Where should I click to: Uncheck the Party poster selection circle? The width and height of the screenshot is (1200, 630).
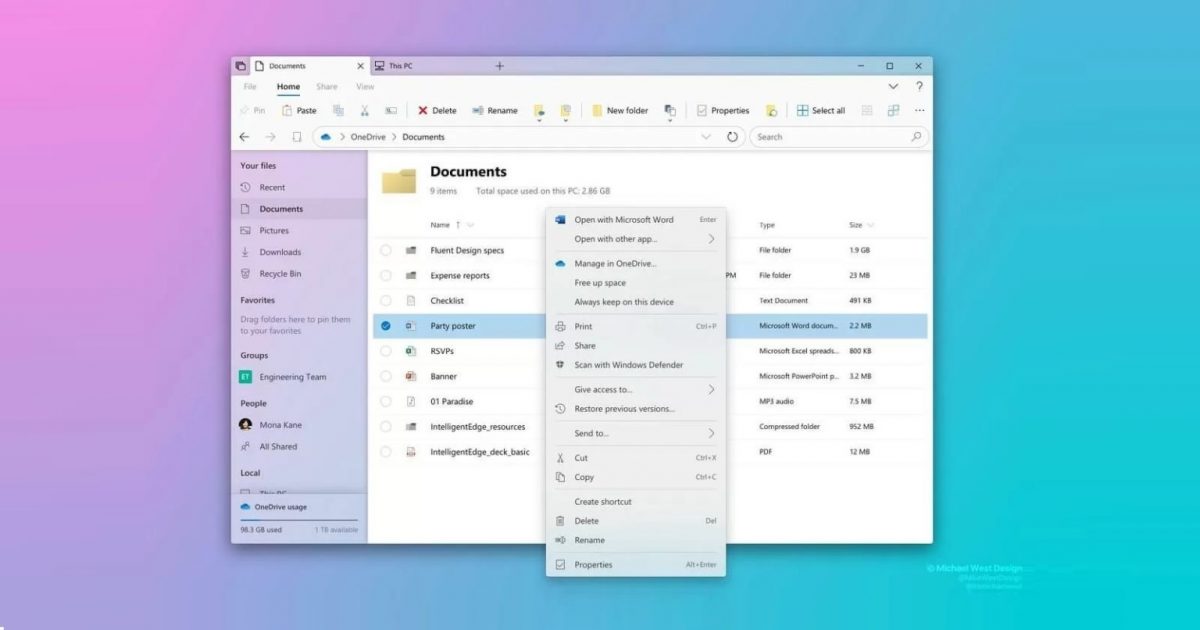pyautogui.click(x=385, y=326)
